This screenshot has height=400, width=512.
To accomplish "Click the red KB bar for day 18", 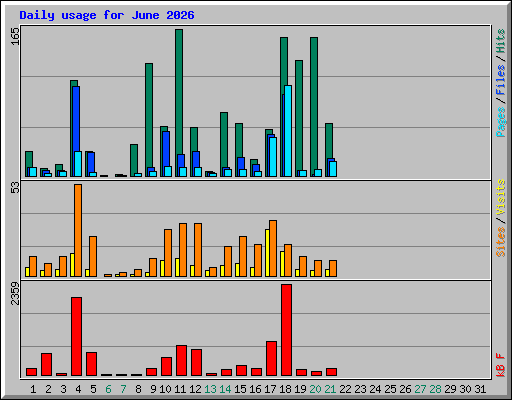I will pyautogui.click(x=286, y=330).
